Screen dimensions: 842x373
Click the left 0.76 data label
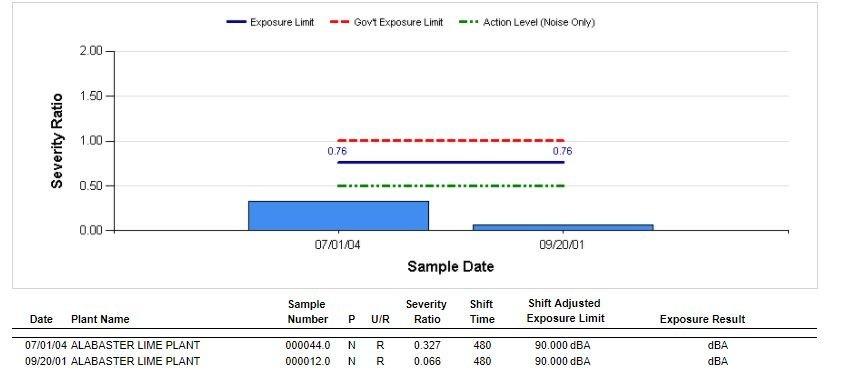tap(337, 151)
